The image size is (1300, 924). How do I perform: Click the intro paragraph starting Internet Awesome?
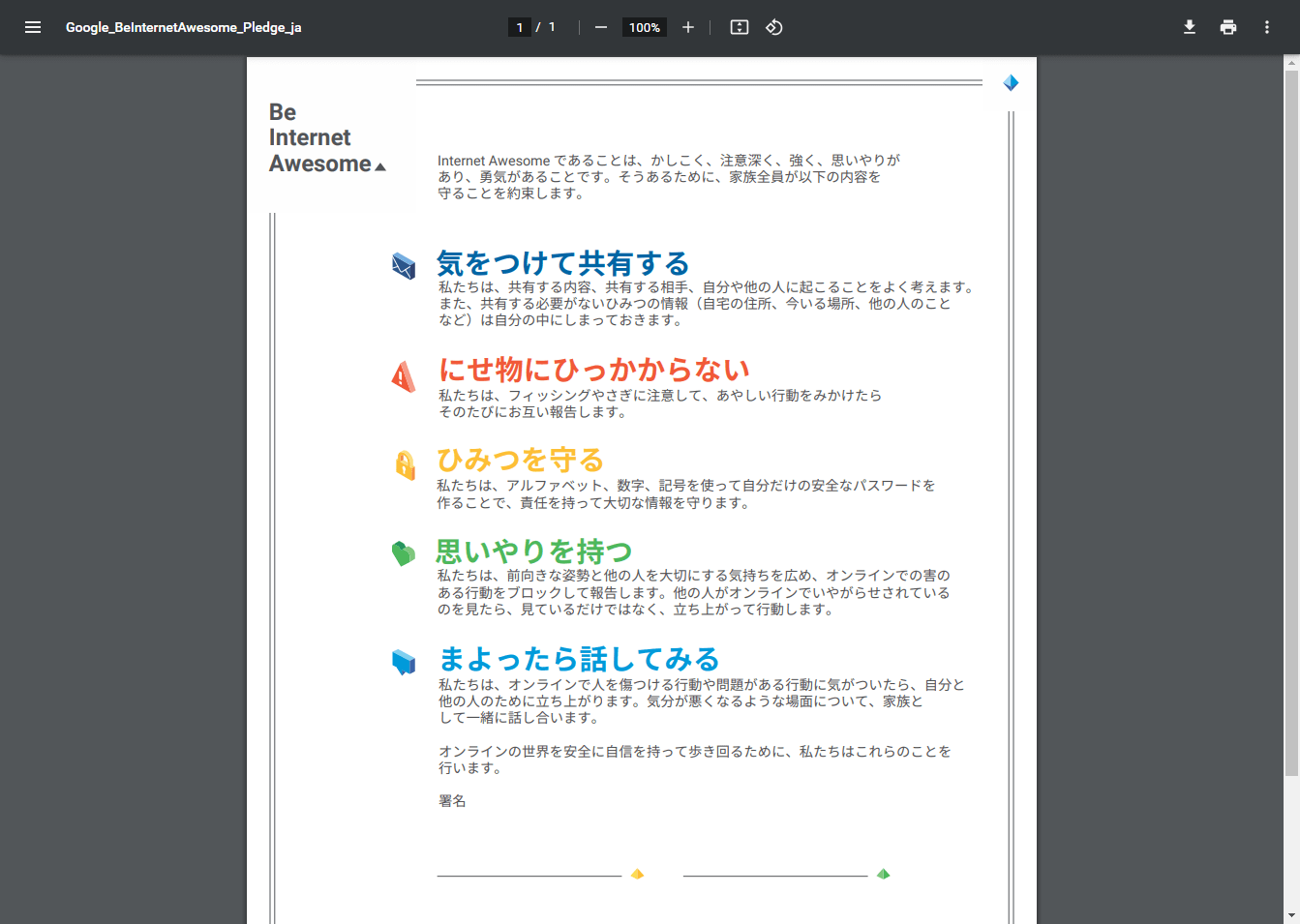[x=669, y=177]
